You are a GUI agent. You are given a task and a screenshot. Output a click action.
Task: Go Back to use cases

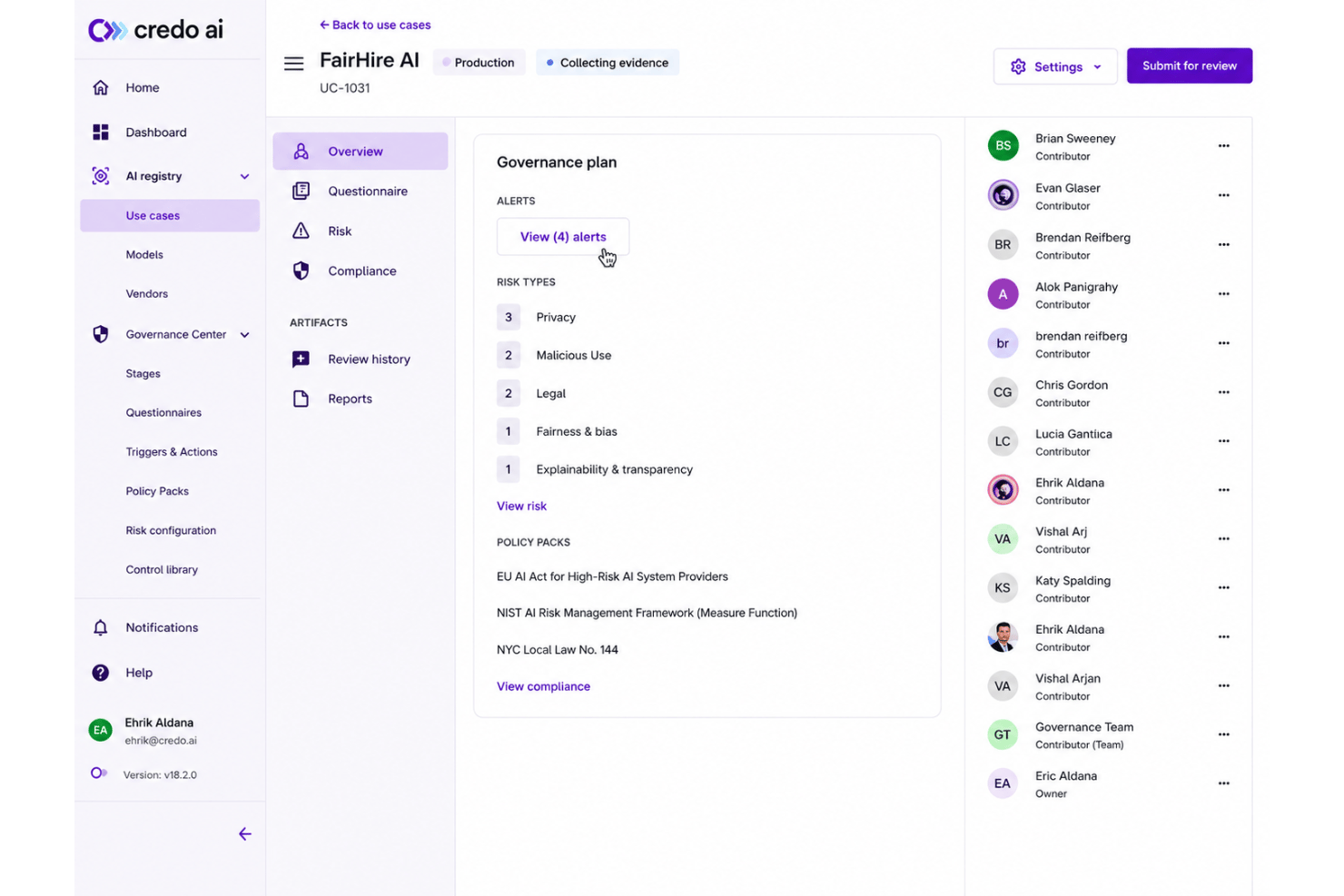[375, 25]
